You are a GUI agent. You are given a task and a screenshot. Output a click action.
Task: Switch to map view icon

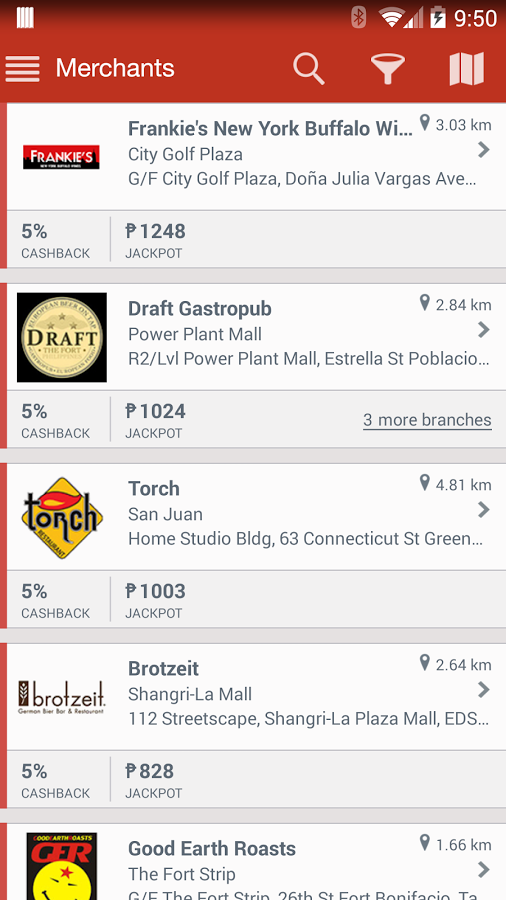466,69
